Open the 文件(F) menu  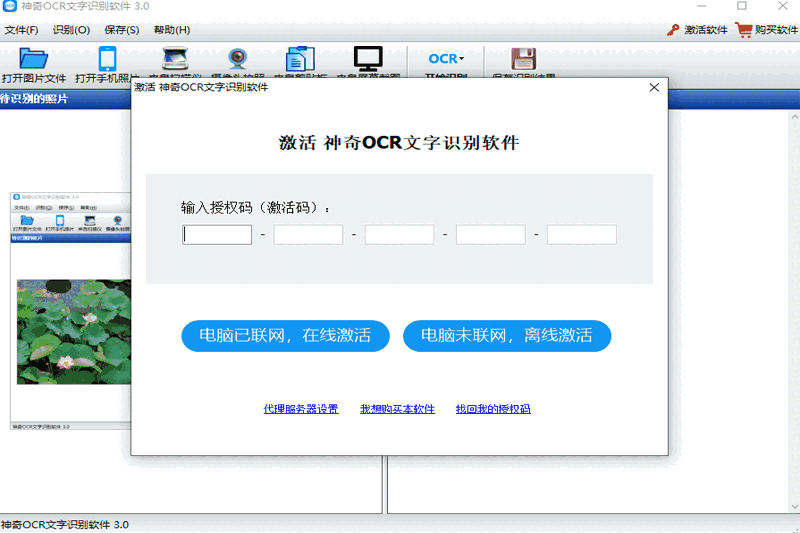pos(21,30)
